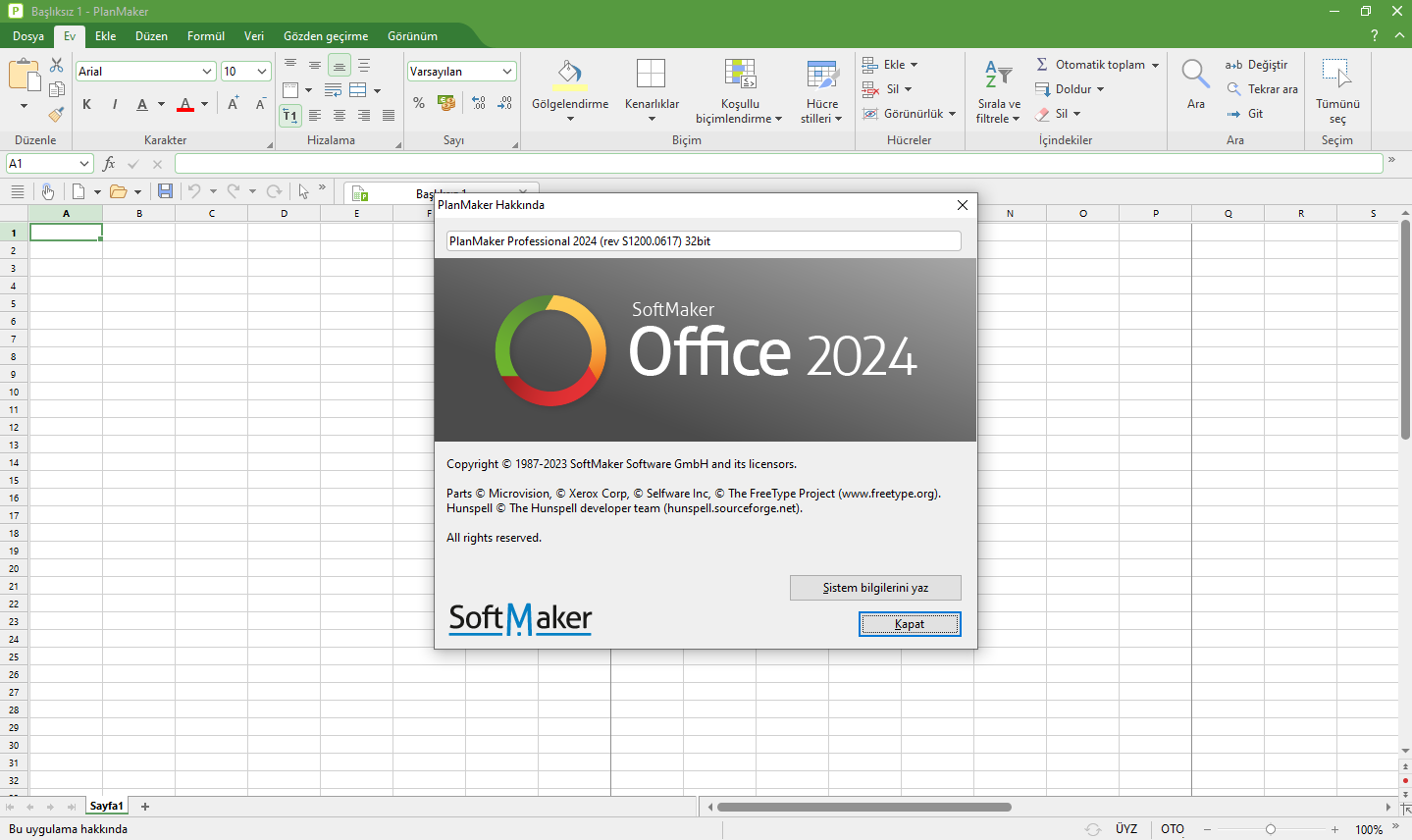Screen dimensions: 1412x840
Task: Switch to the Düzen ribbon tab
Action: click(151, 36)
